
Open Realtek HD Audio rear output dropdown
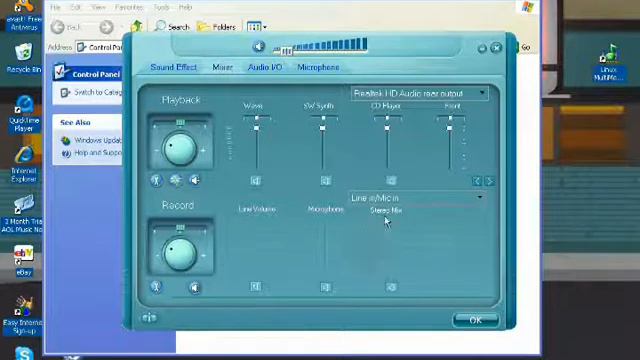[x=419, y=93]
